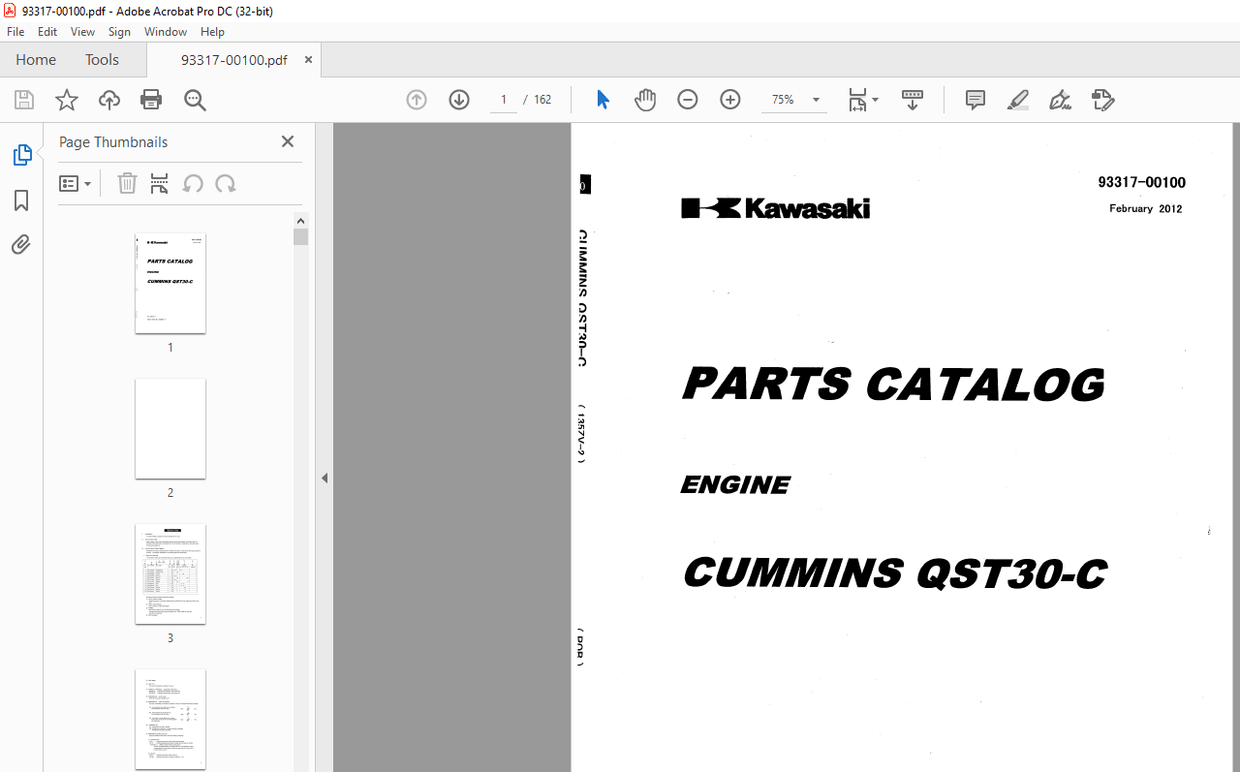
Task: Open the Bookmarks sidebar panel
Action: 22,200
